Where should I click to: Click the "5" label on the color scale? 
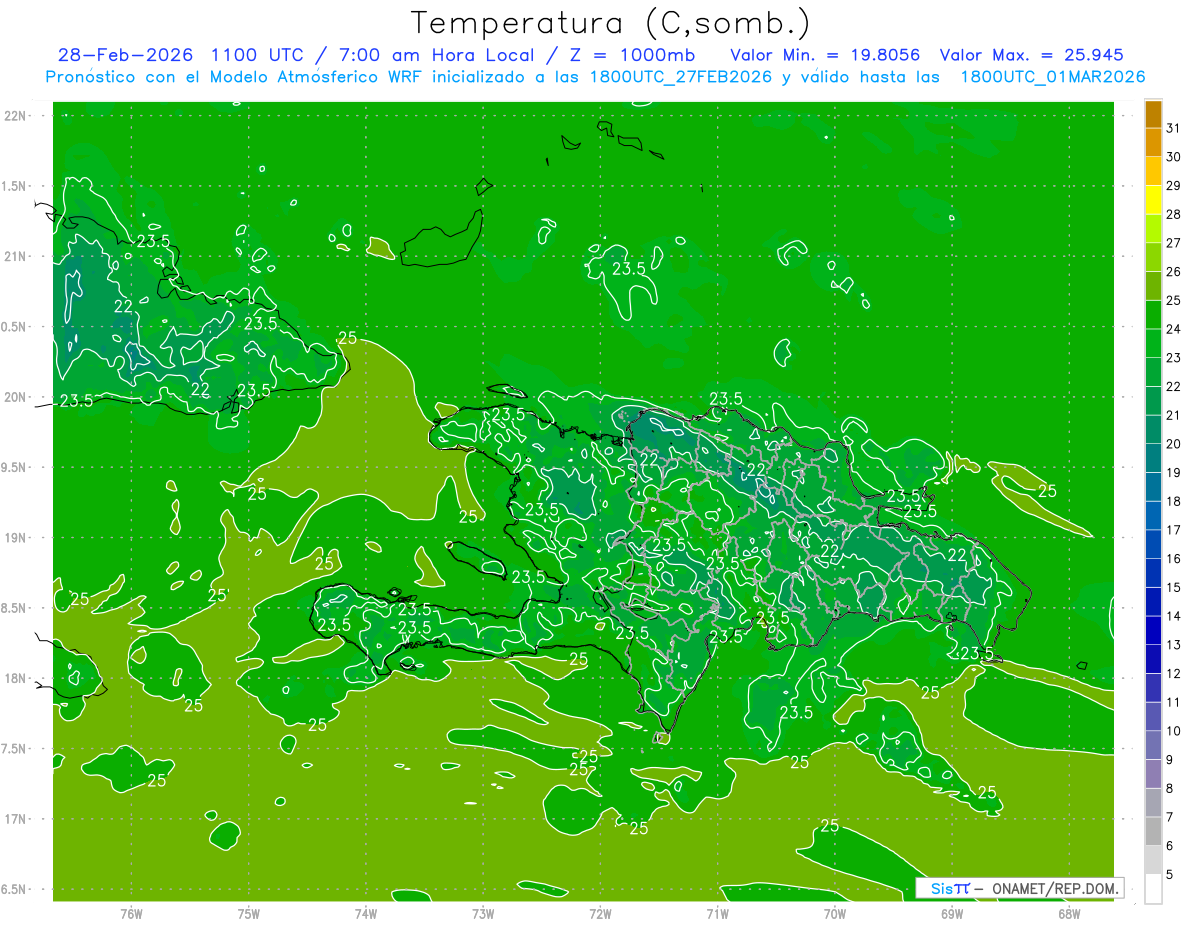point(1170,875)
